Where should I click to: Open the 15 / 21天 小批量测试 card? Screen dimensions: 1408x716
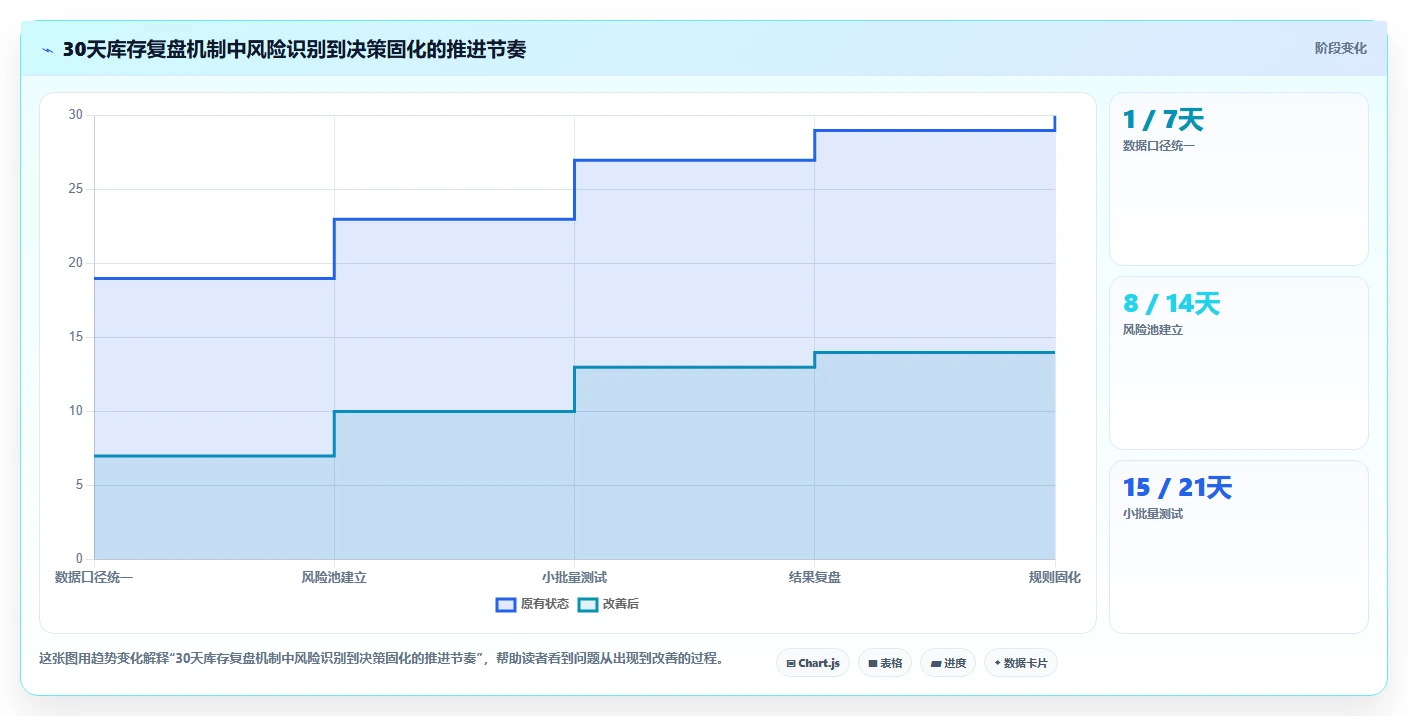[1238, 547]
